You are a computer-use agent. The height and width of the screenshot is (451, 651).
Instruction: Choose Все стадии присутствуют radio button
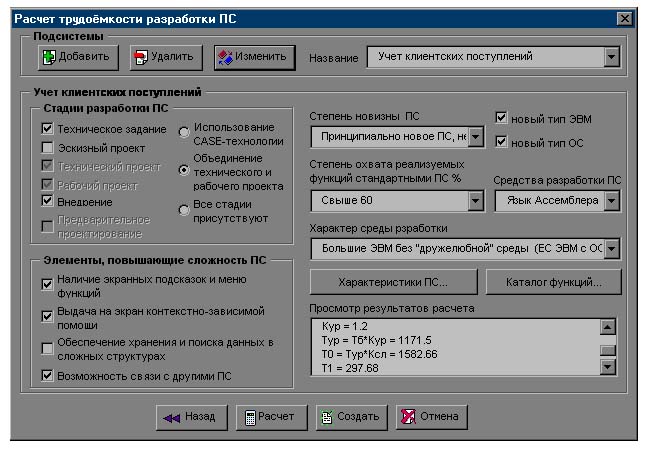click(x=183, y=210)
